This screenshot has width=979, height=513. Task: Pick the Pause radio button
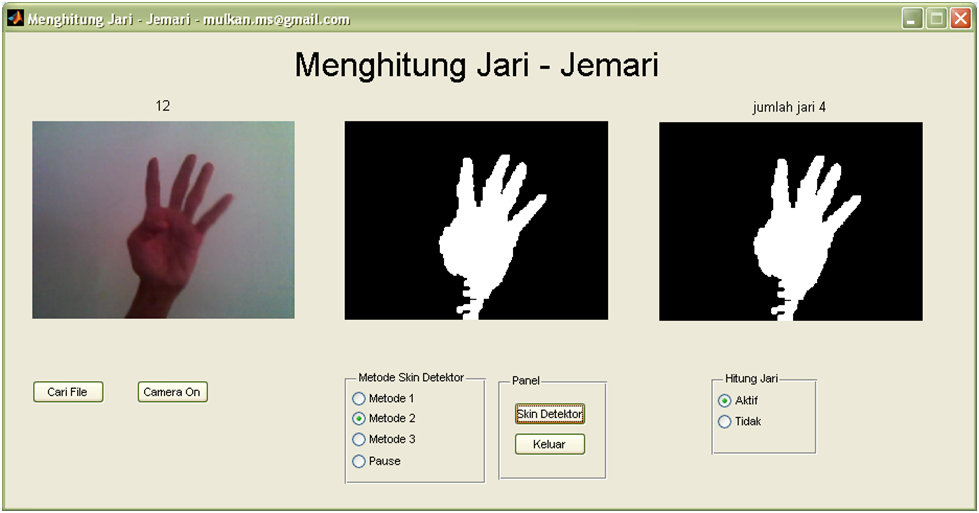(376, 461)
